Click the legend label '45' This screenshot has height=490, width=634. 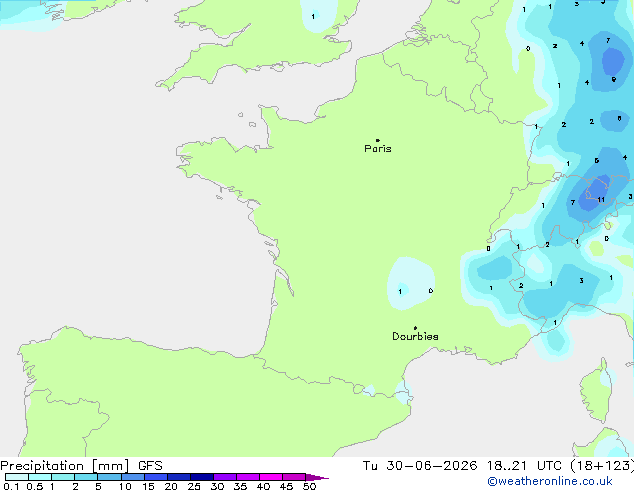click(x=286, y=486)
